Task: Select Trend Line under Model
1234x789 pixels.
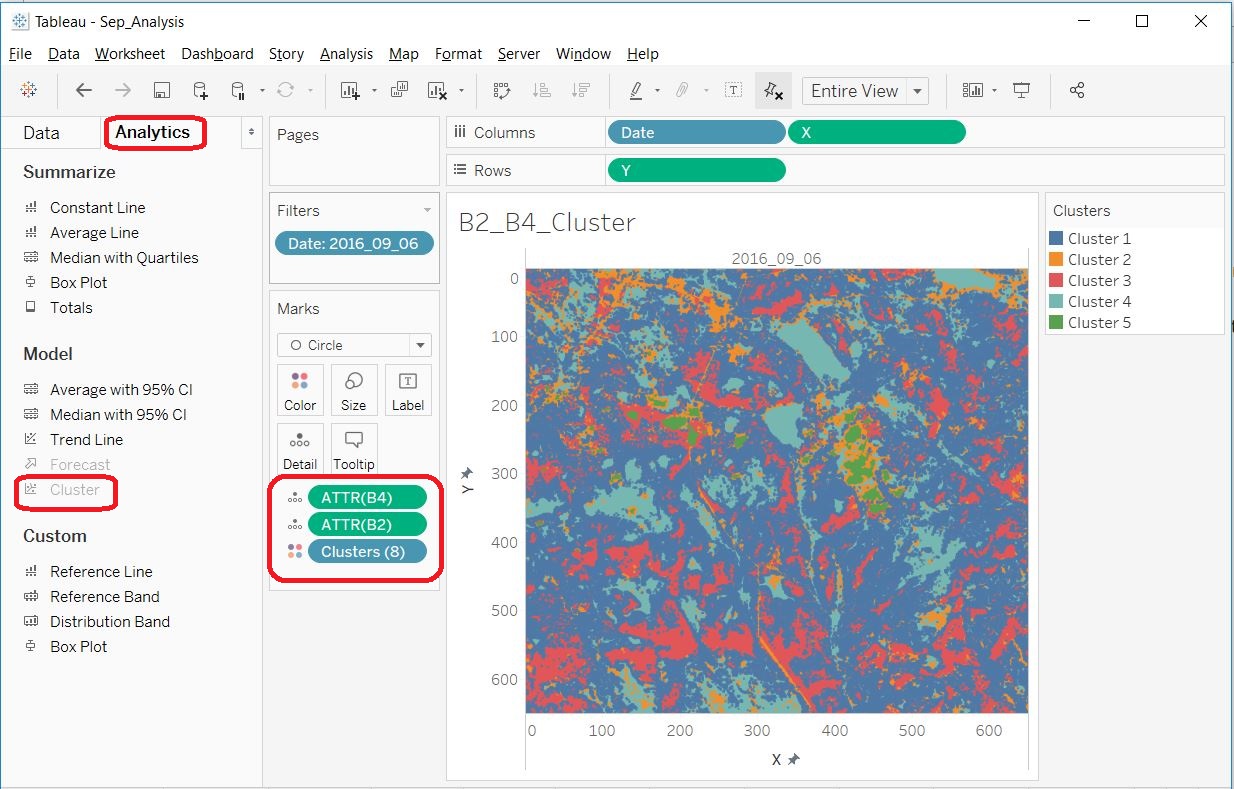Action: pos(86,440)
